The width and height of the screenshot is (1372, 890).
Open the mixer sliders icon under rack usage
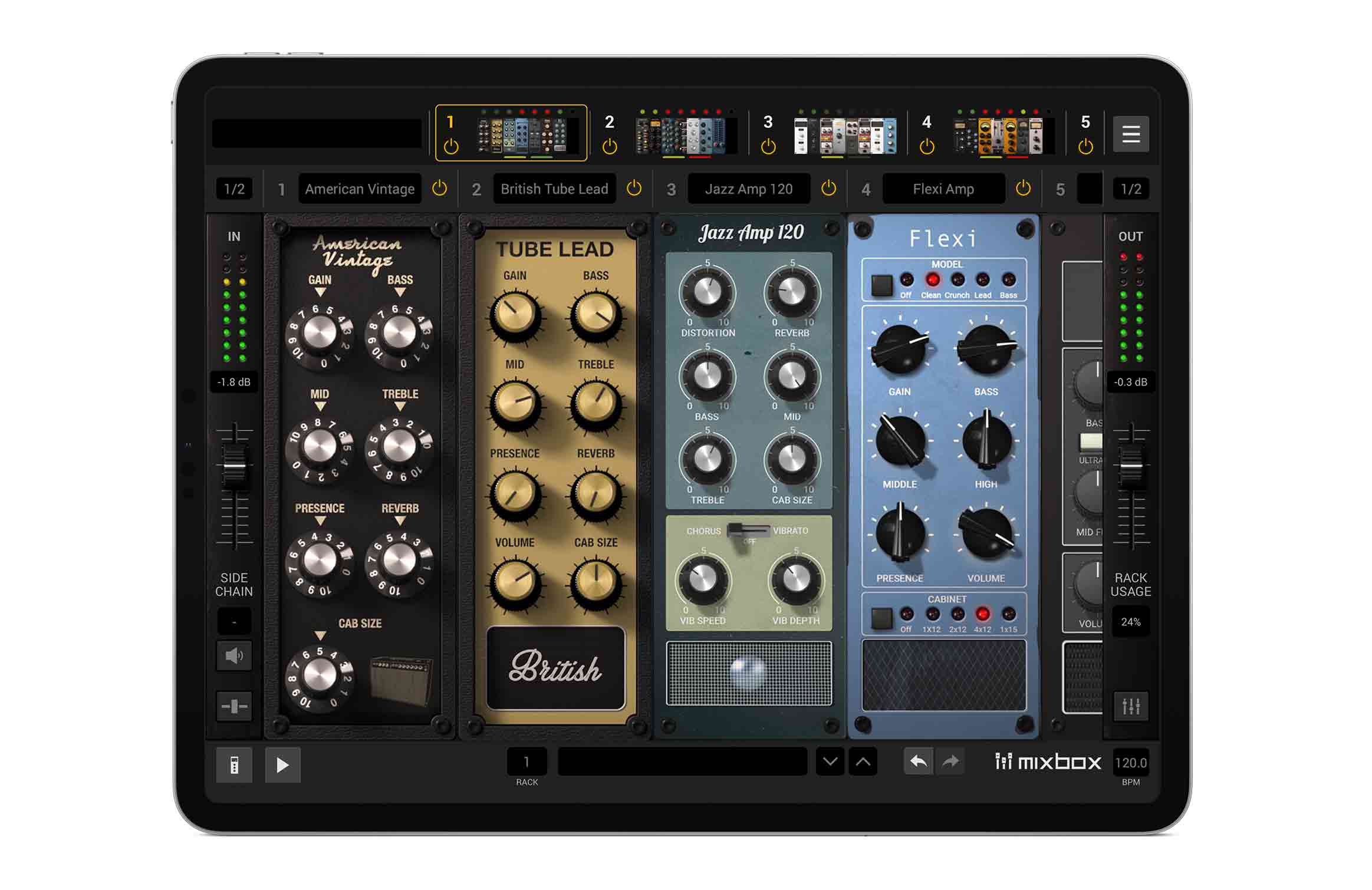pos(1131,706)
